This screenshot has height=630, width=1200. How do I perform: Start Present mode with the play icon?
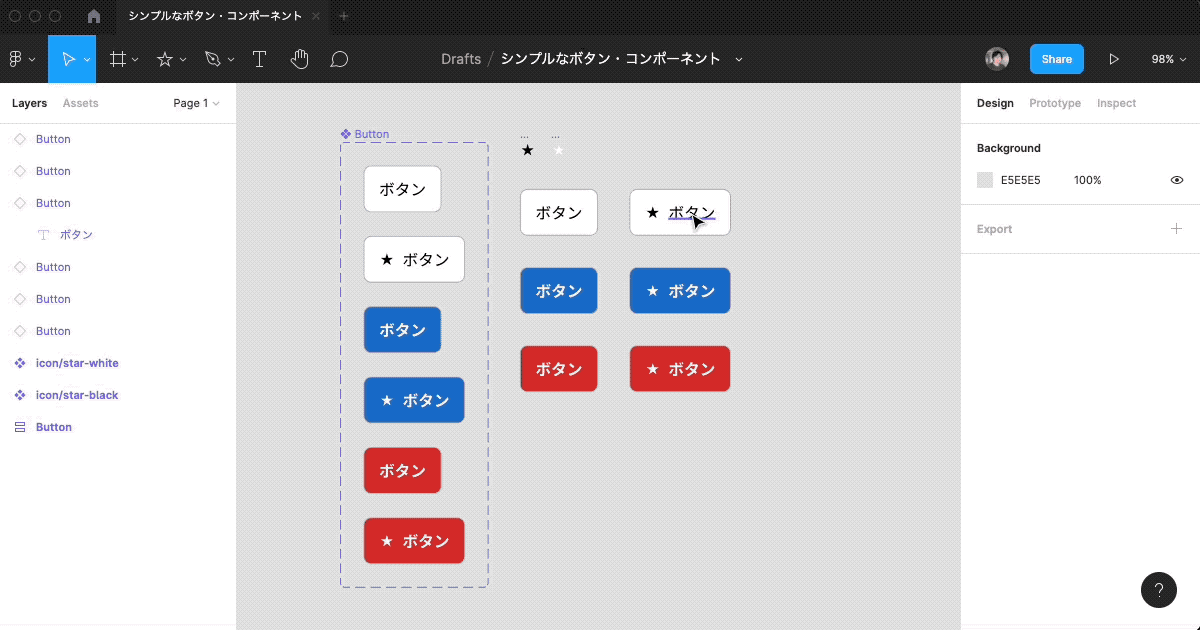(x=1114, y=58)
